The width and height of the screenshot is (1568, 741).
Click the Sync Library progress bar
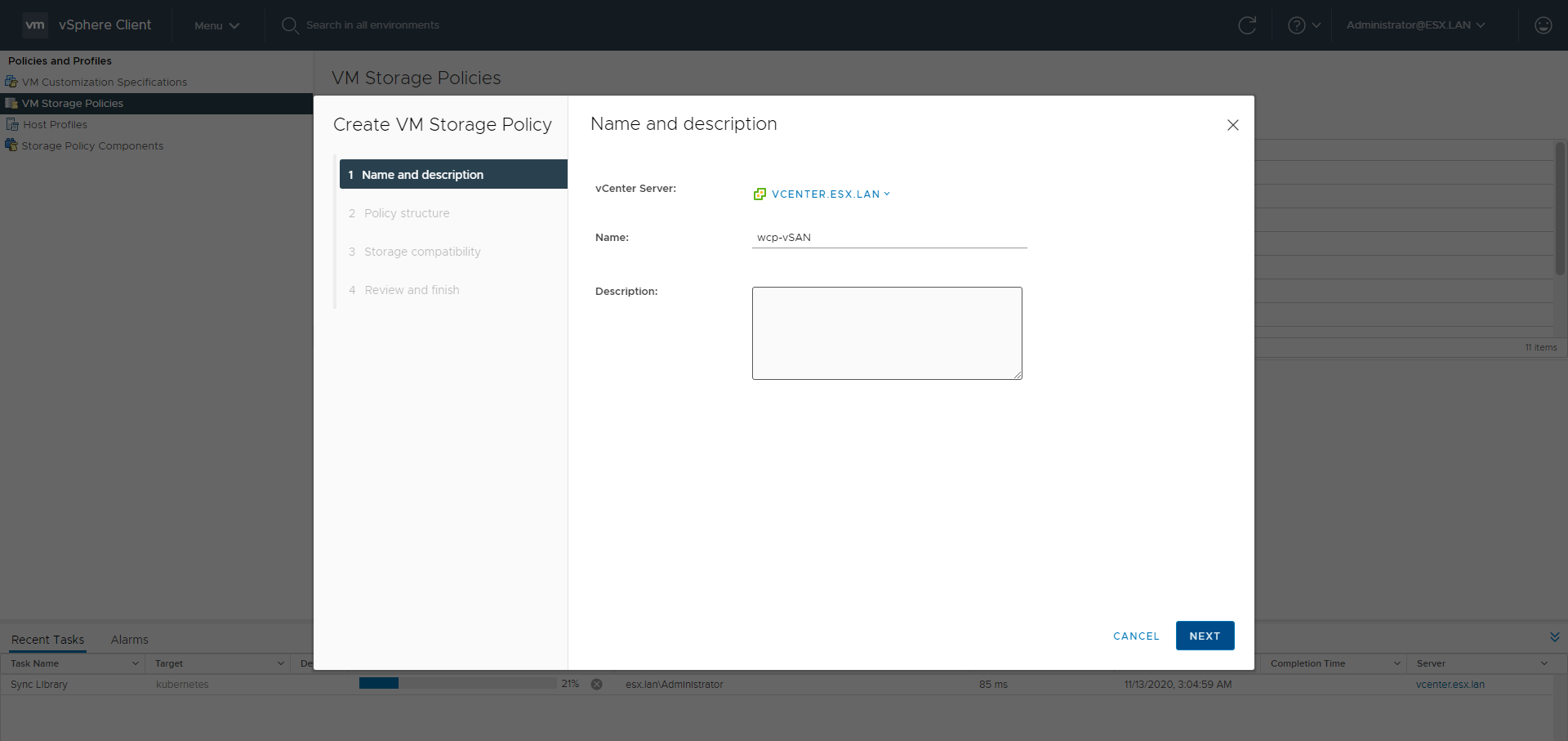point(457,684)
